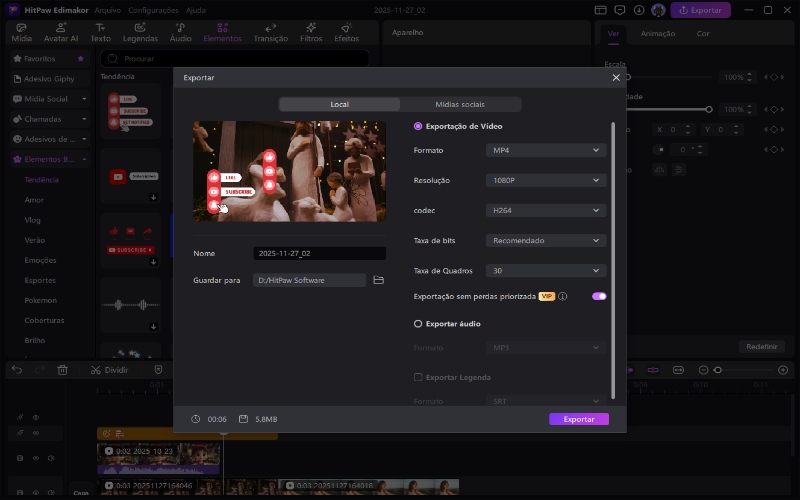This screenshot has width=800, height=500.
Task: Switch to the Mídias sociais tab
Action: [x=460, y=104]
